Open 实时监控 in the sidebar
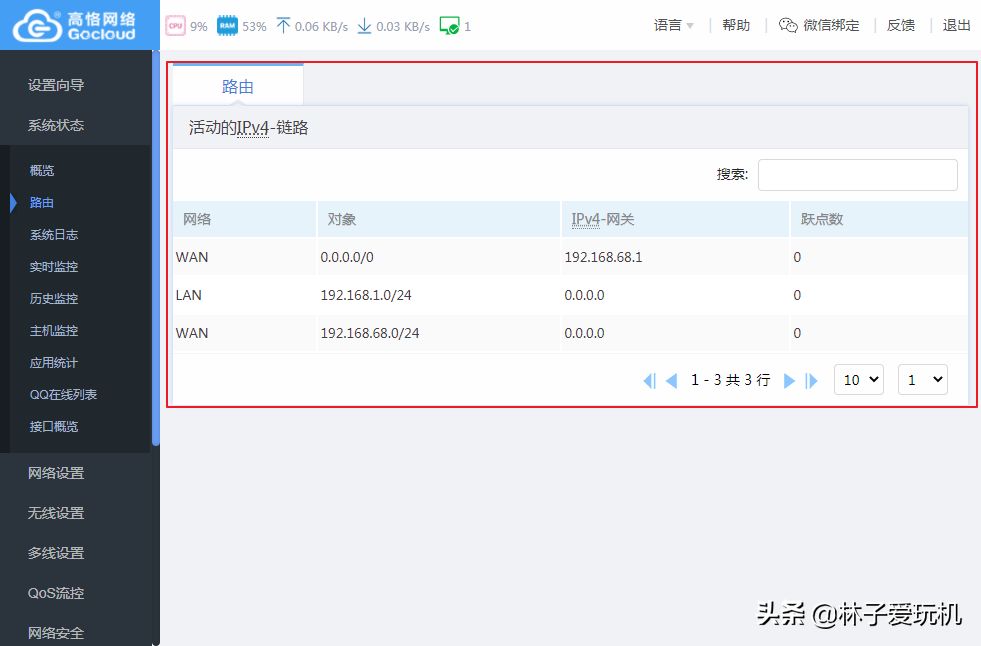981x646 pixels. click(x=54, y=266)
